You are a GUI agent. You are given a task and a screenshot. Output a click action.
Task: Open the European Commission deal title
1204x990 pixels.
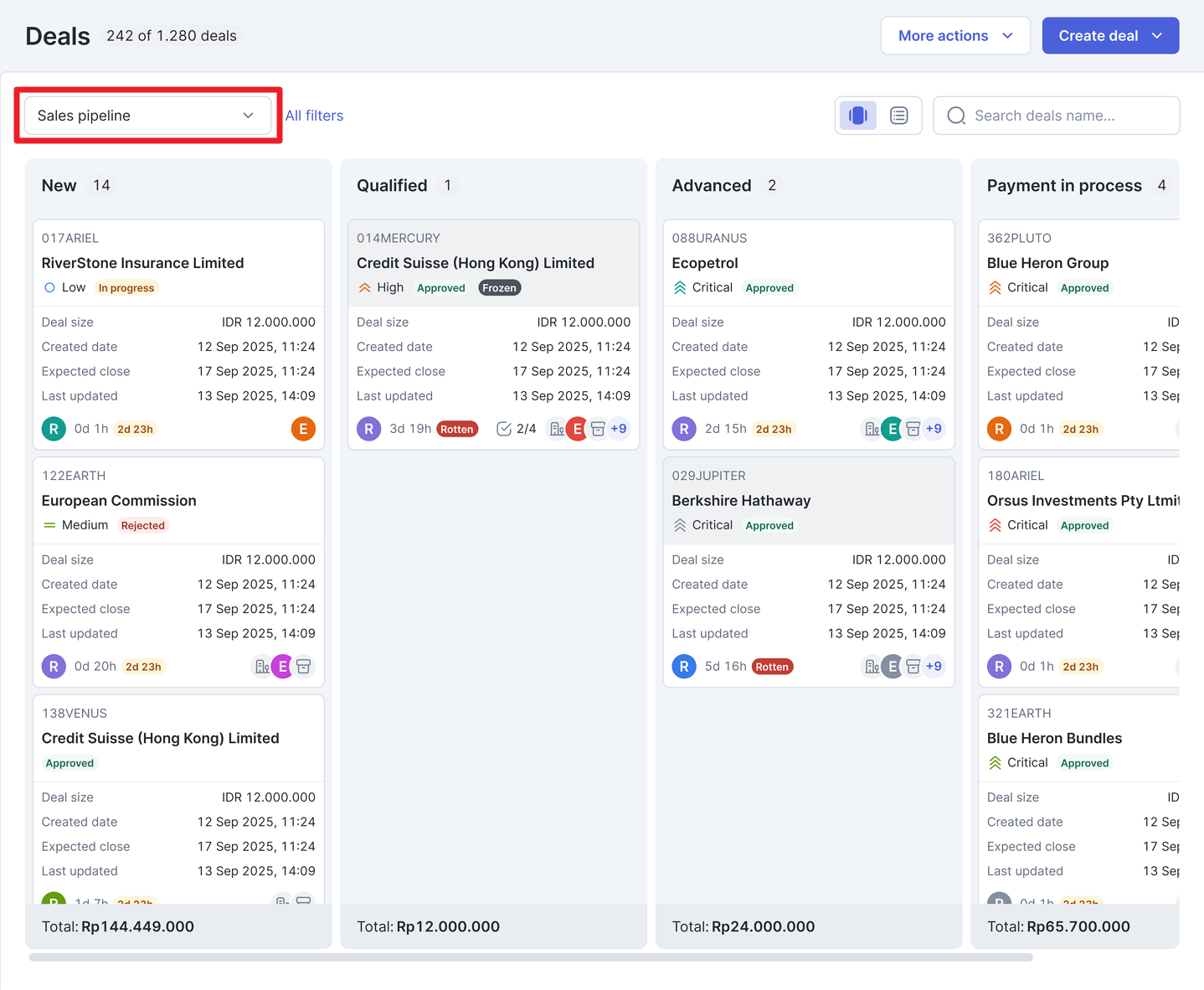119,501
